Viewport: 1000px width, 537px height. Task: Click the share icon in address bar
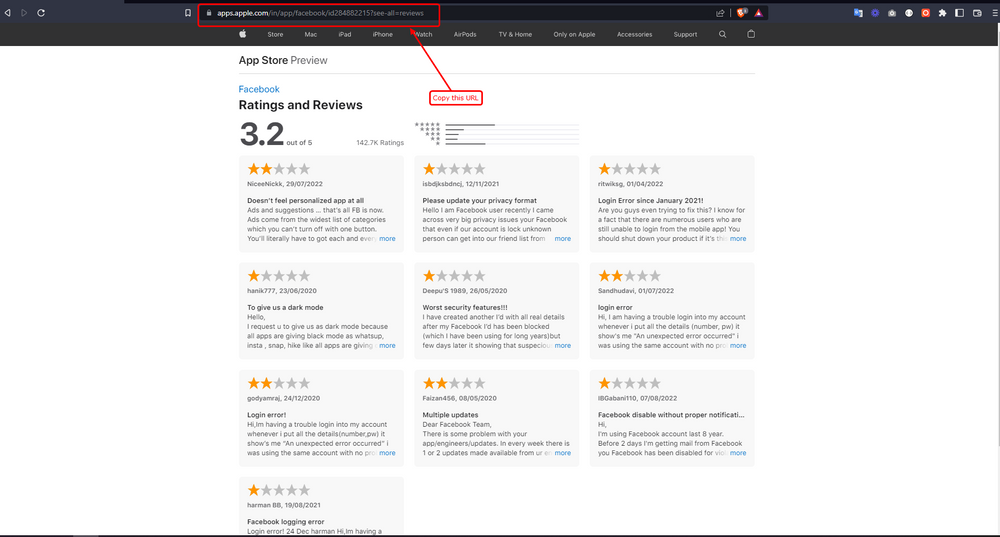click(x=720, y=13)
